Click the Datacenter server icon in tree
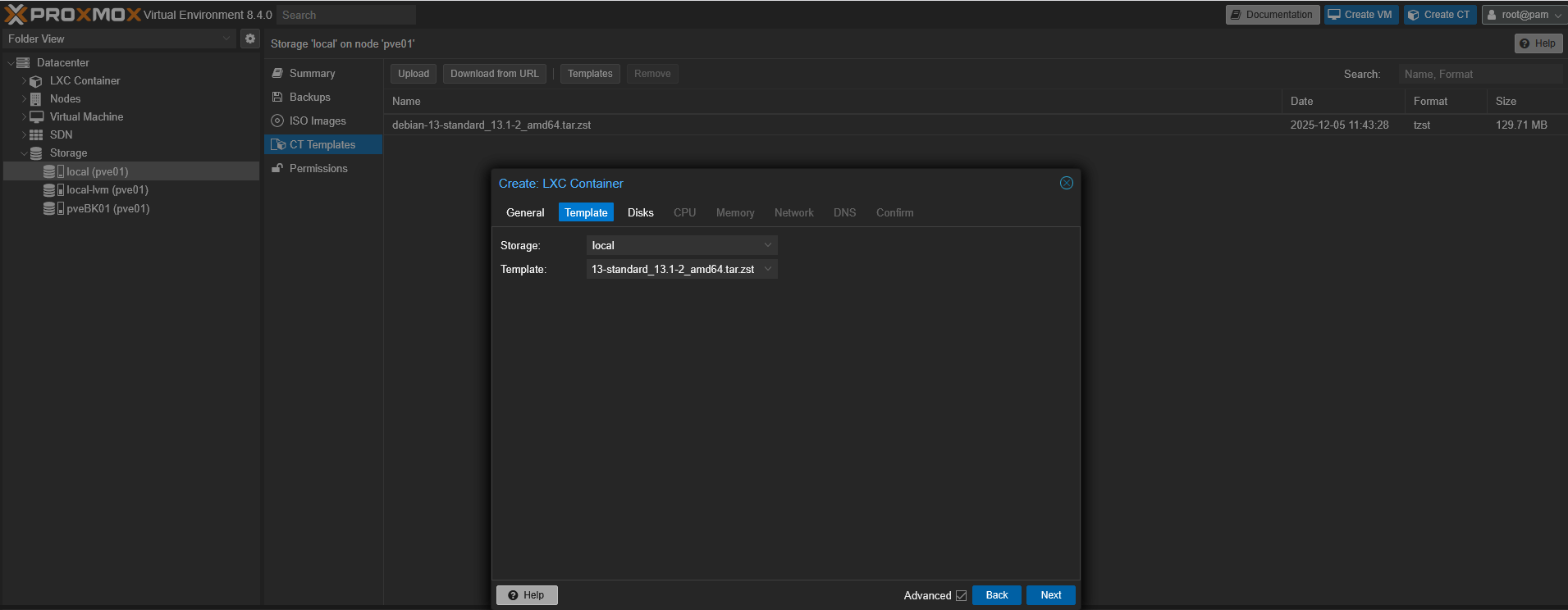The image size is (1568, 610). point(23,62)
